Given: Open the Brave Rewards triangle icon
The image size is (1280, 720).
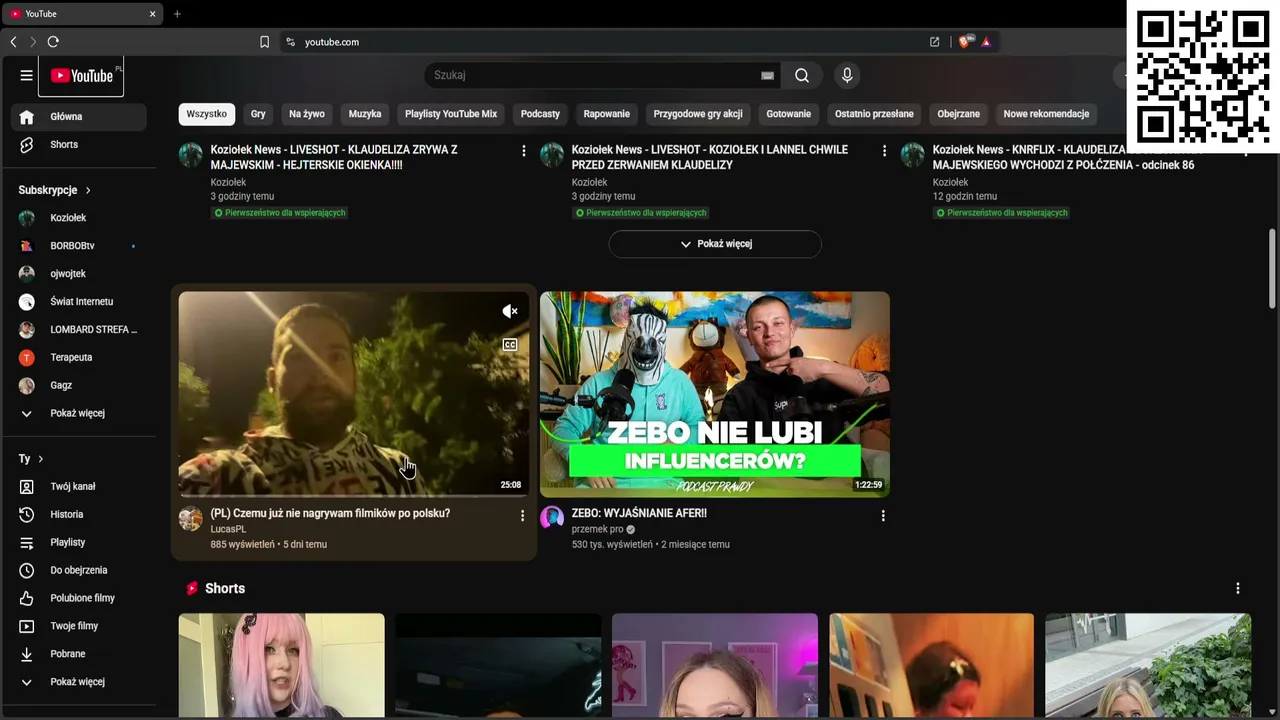Looking at the screenshot, I should tap(986, 42).
